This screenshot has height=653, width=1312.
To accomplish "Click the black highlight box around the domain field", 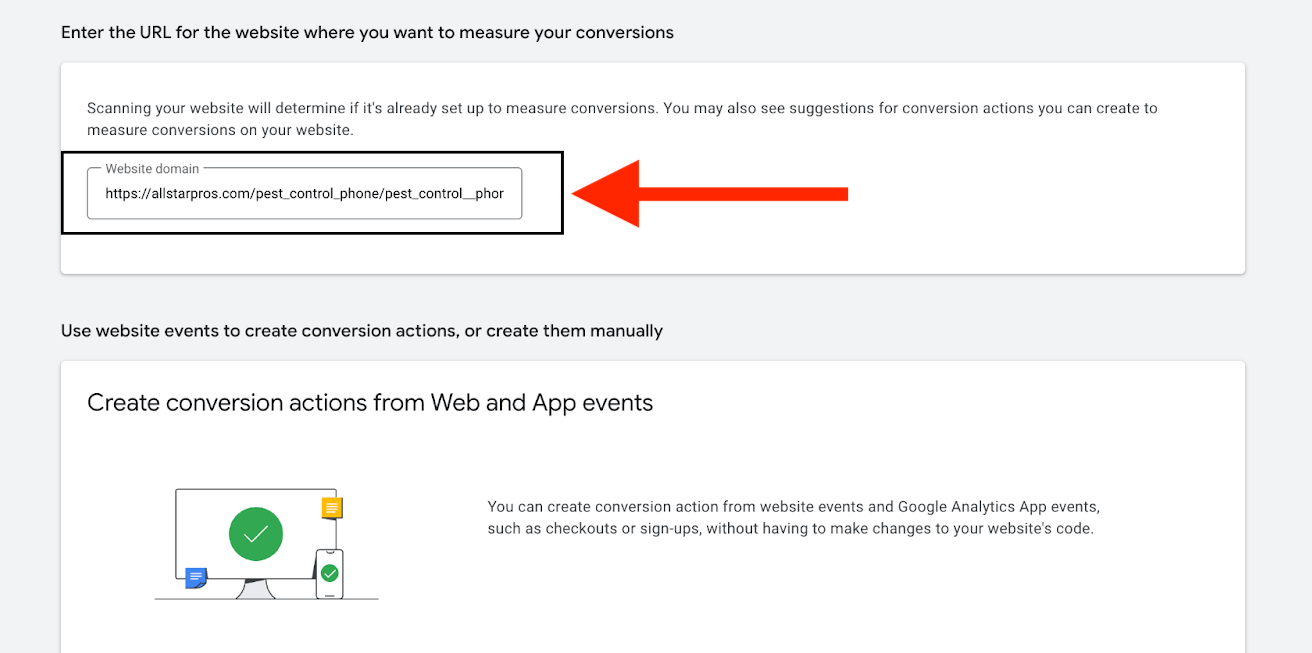I will tap(313, 156).
